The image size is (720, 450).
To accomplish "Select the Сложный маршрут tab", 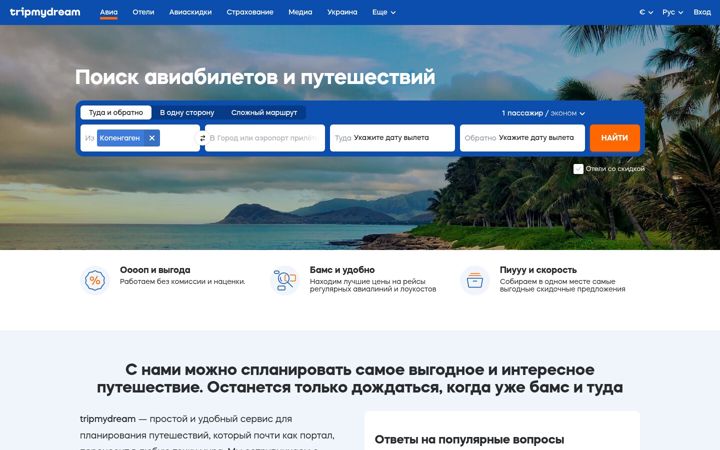I will tap(264, 112).
